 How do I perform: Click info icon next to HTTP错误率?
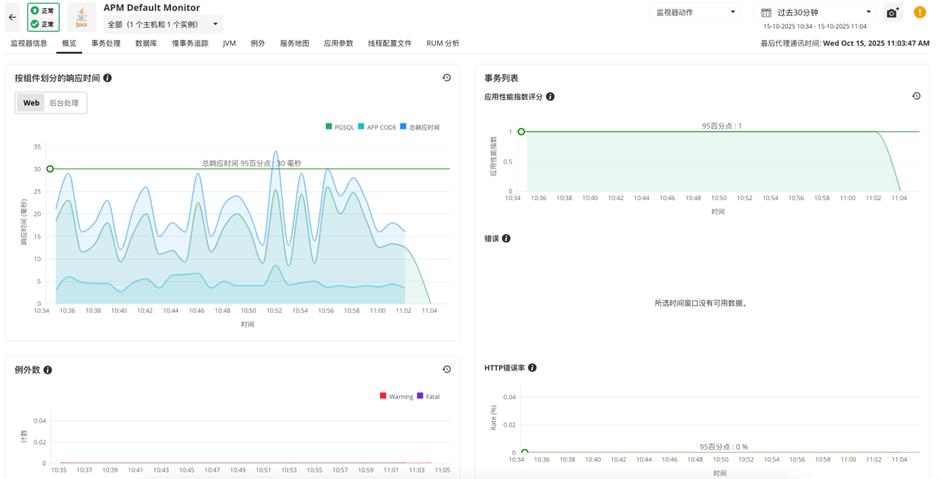(x=532, y=368)
